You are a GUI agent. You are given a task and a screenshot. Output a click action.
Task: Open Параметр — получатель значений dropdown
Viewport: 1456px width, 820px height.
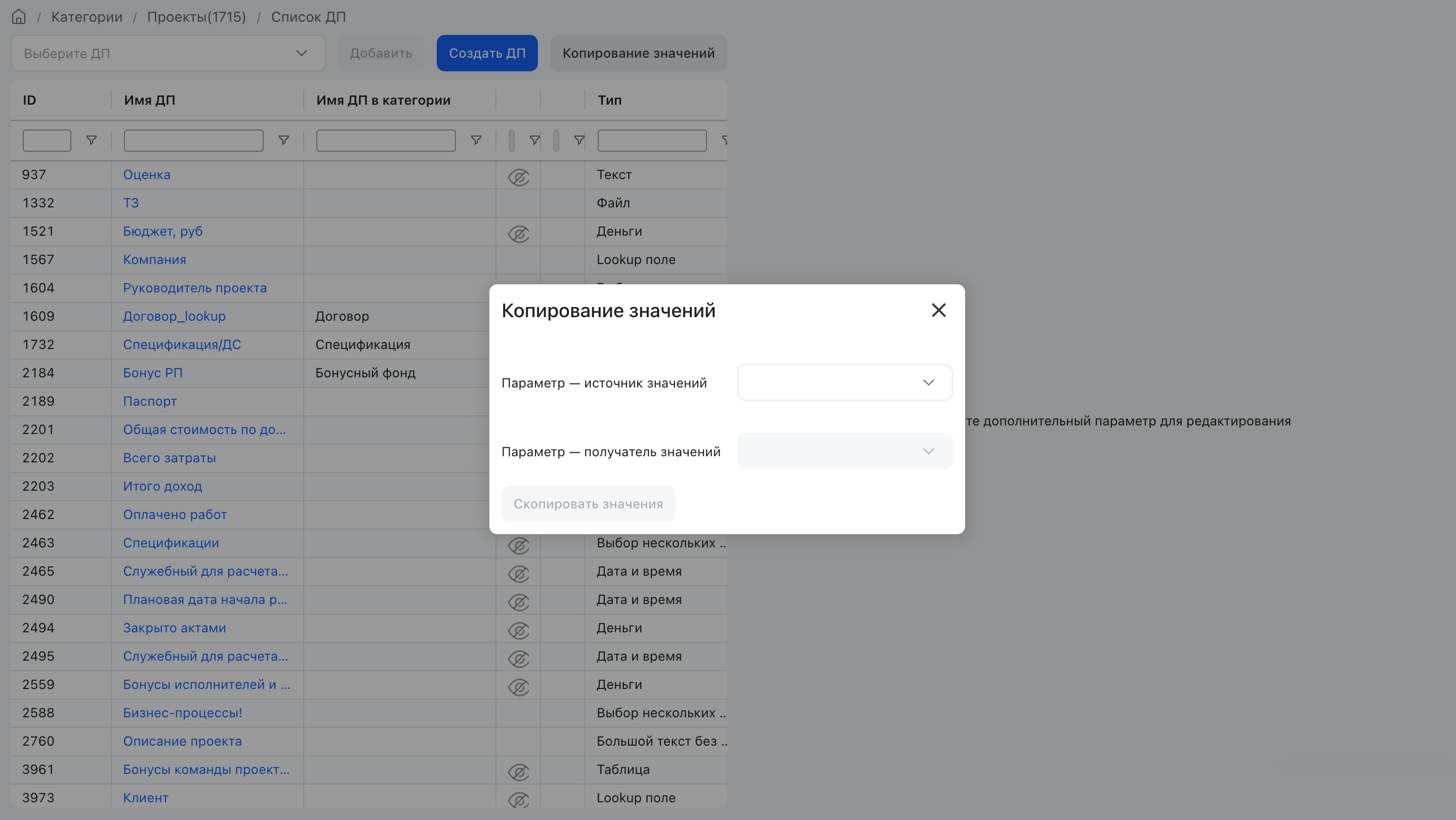coord(845,451)
